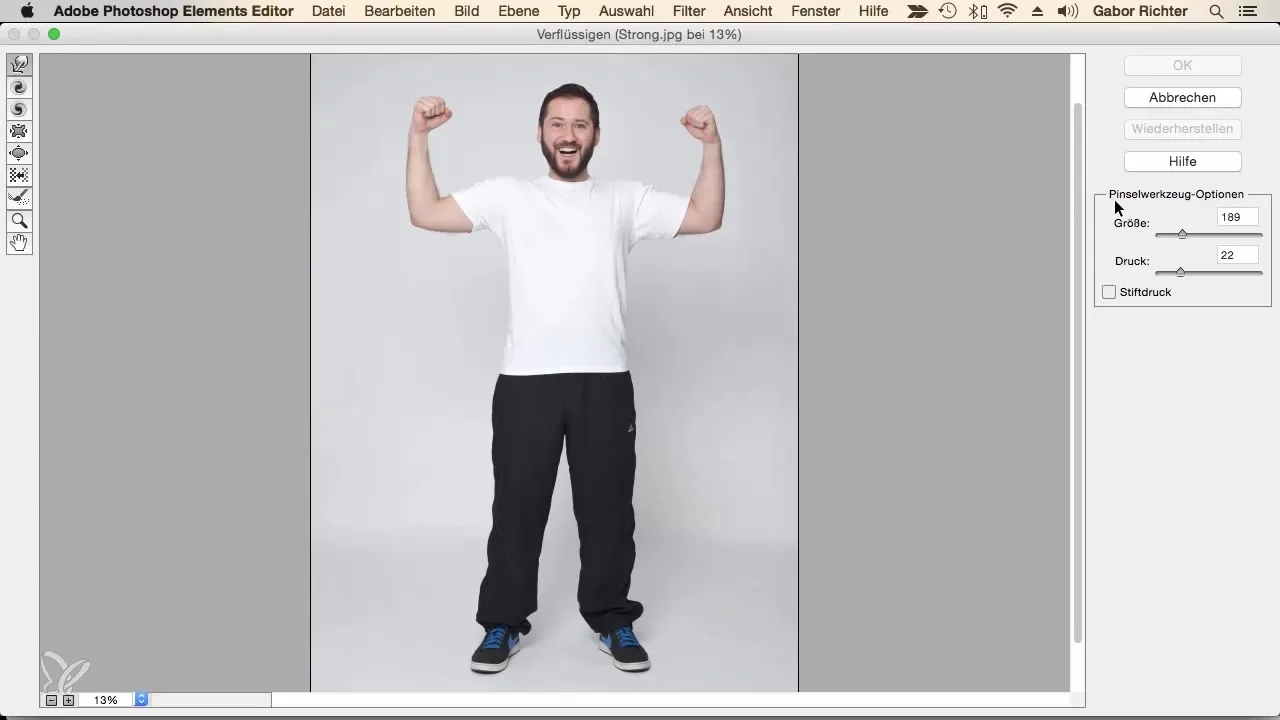Open the Ansicht menu
The height and width of the screenshot is (720, 1280).
[x=747, y=11]
